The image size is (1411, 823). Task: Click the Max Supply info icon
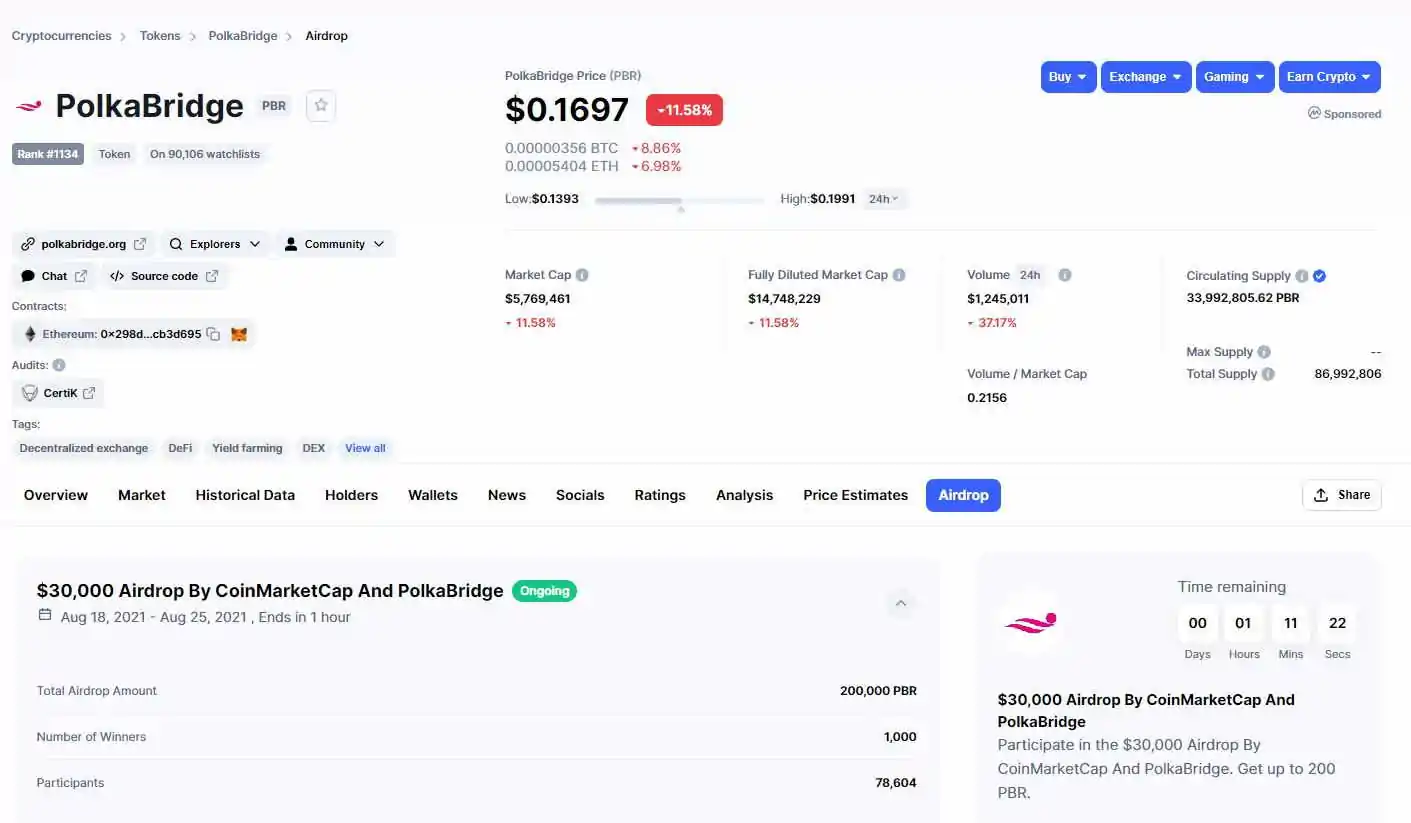pos(1264,352)
